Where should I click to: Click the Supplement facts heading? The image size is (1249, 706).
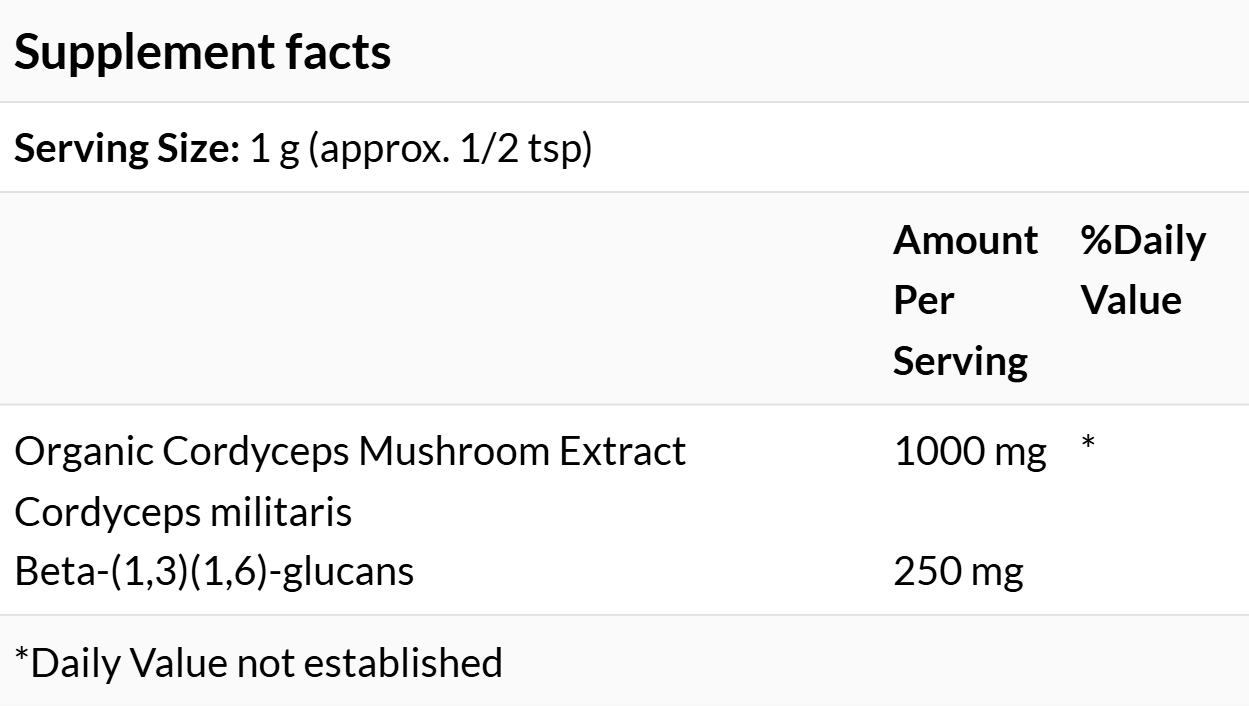(202, 52)
